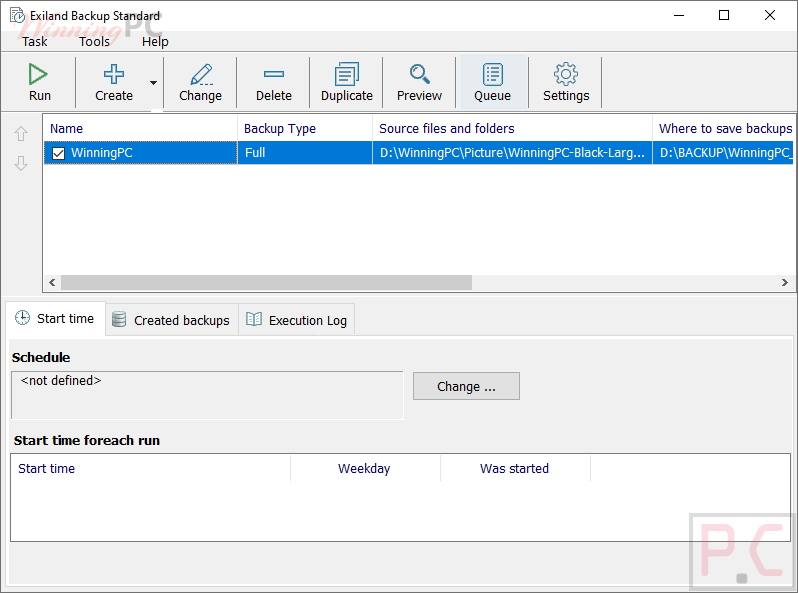Move the task down with arrow
Viewport: 798px width, 593px height.
pos(21,163)
